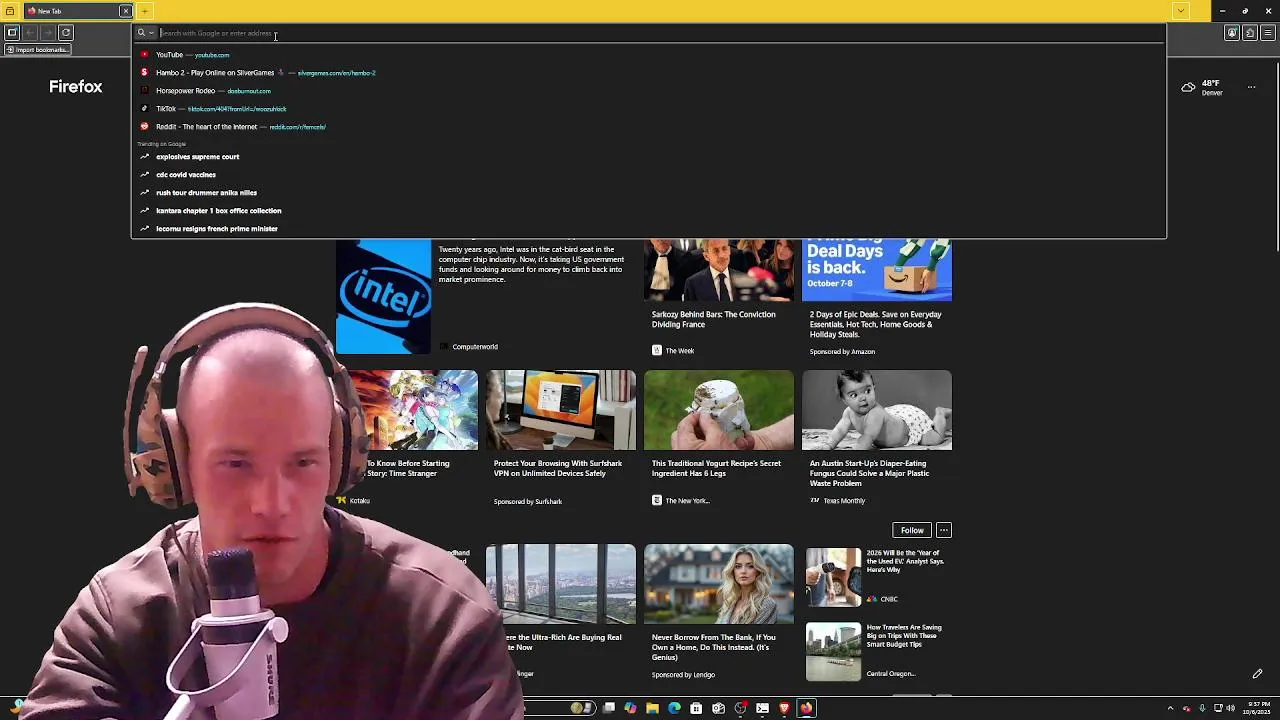Open the List all tabs dropdown
Viewport: 1280px width, 720px height.
click(x=1180, y=11)
